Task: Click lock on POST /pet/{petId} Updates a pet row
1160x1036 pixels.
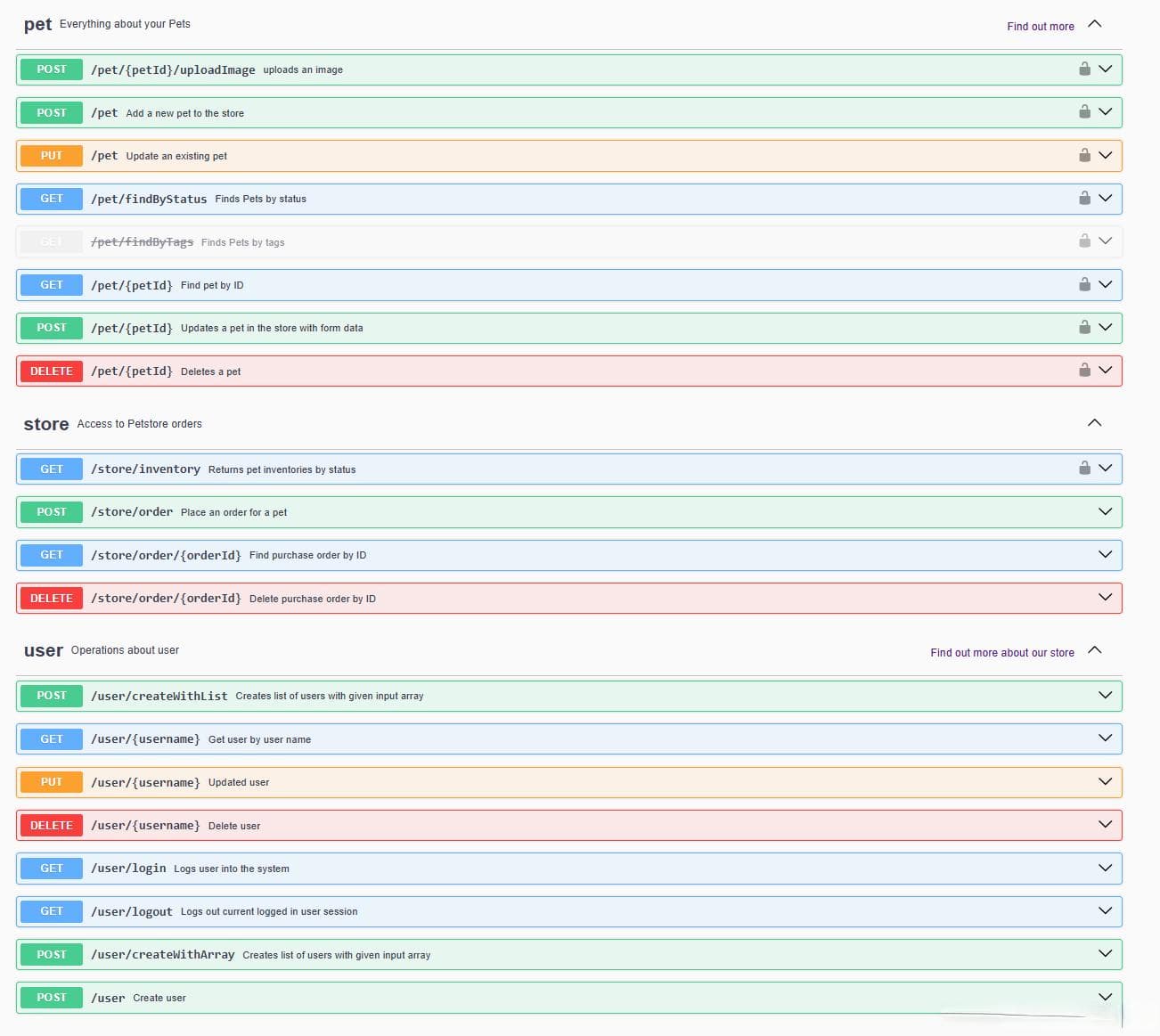Action: pyautogui.click(x=1084, y=327)
